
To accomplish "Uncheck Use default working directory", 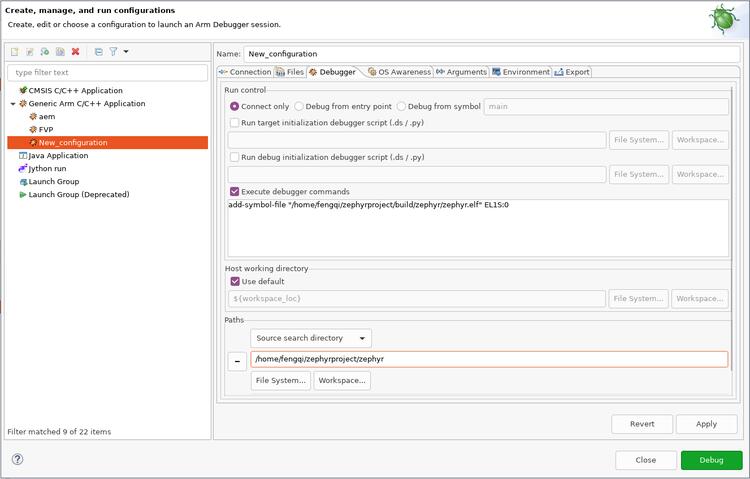I will (235, 281).
